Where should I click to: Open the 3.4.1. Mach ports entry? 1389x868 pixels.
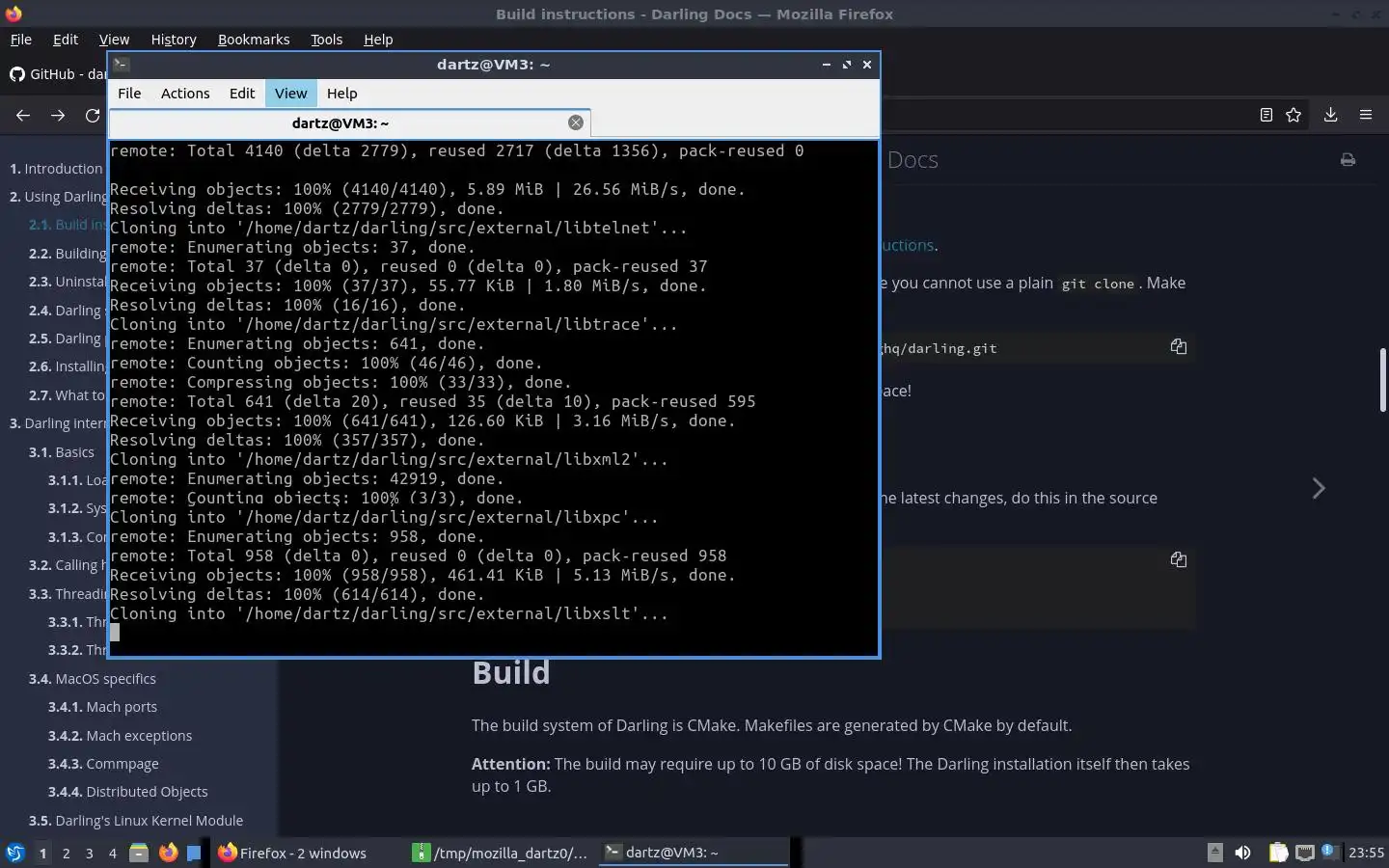[103, 707]
